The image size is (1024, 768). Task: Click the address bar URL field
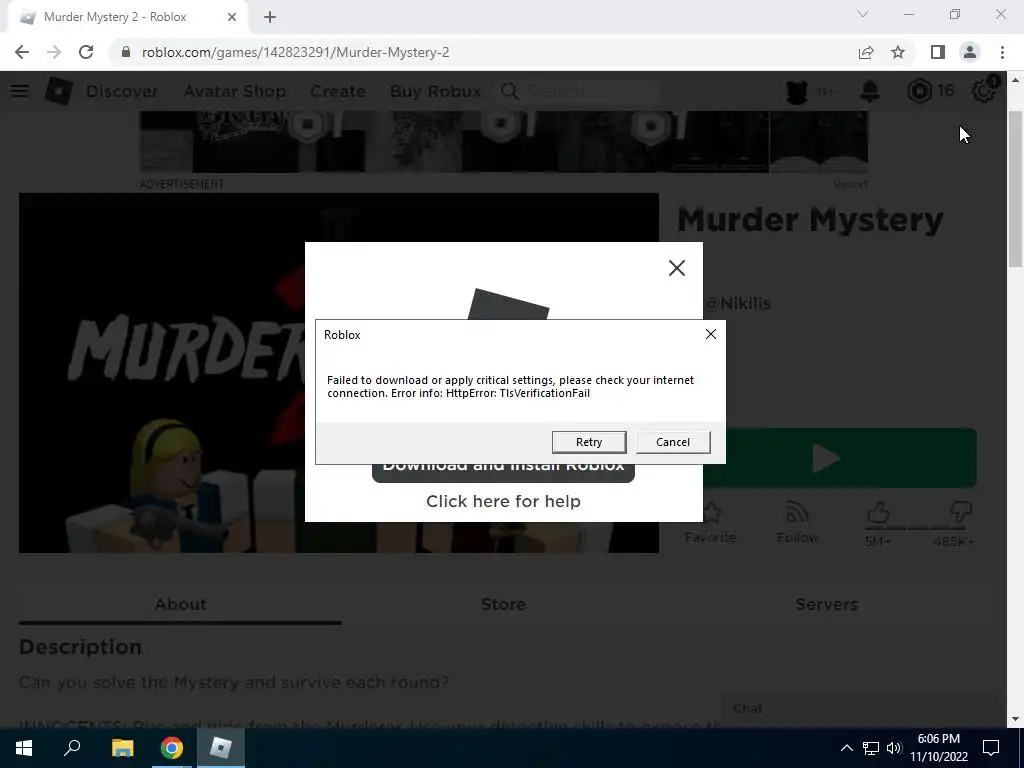pyautogui.click(x=483, y=52)
